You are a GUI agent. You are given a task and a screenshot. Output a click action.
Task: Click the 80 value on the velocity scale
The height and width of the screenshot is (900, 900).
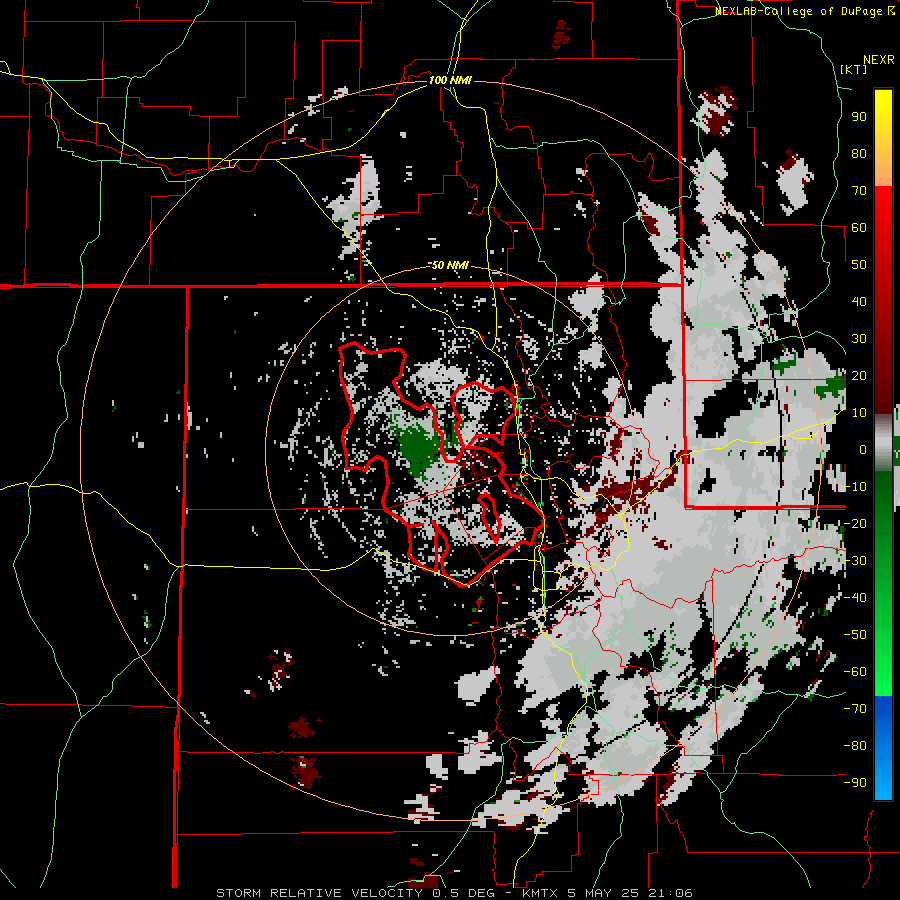click(859, 154)
